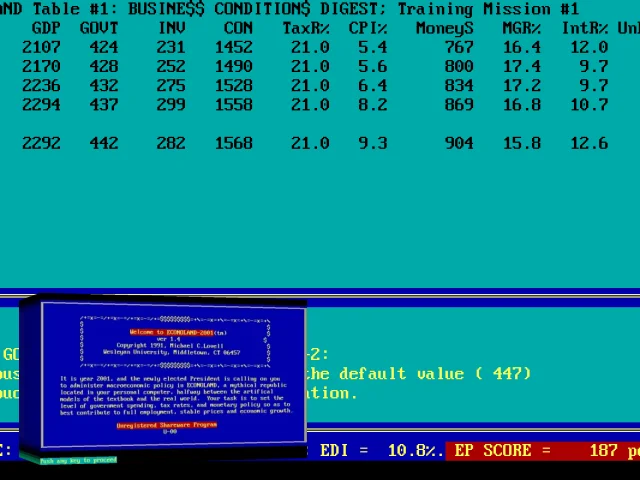The width and height of the screenshot is (640, 480).
Task: Click CON value 1528
Action: [x=234, y=86]
